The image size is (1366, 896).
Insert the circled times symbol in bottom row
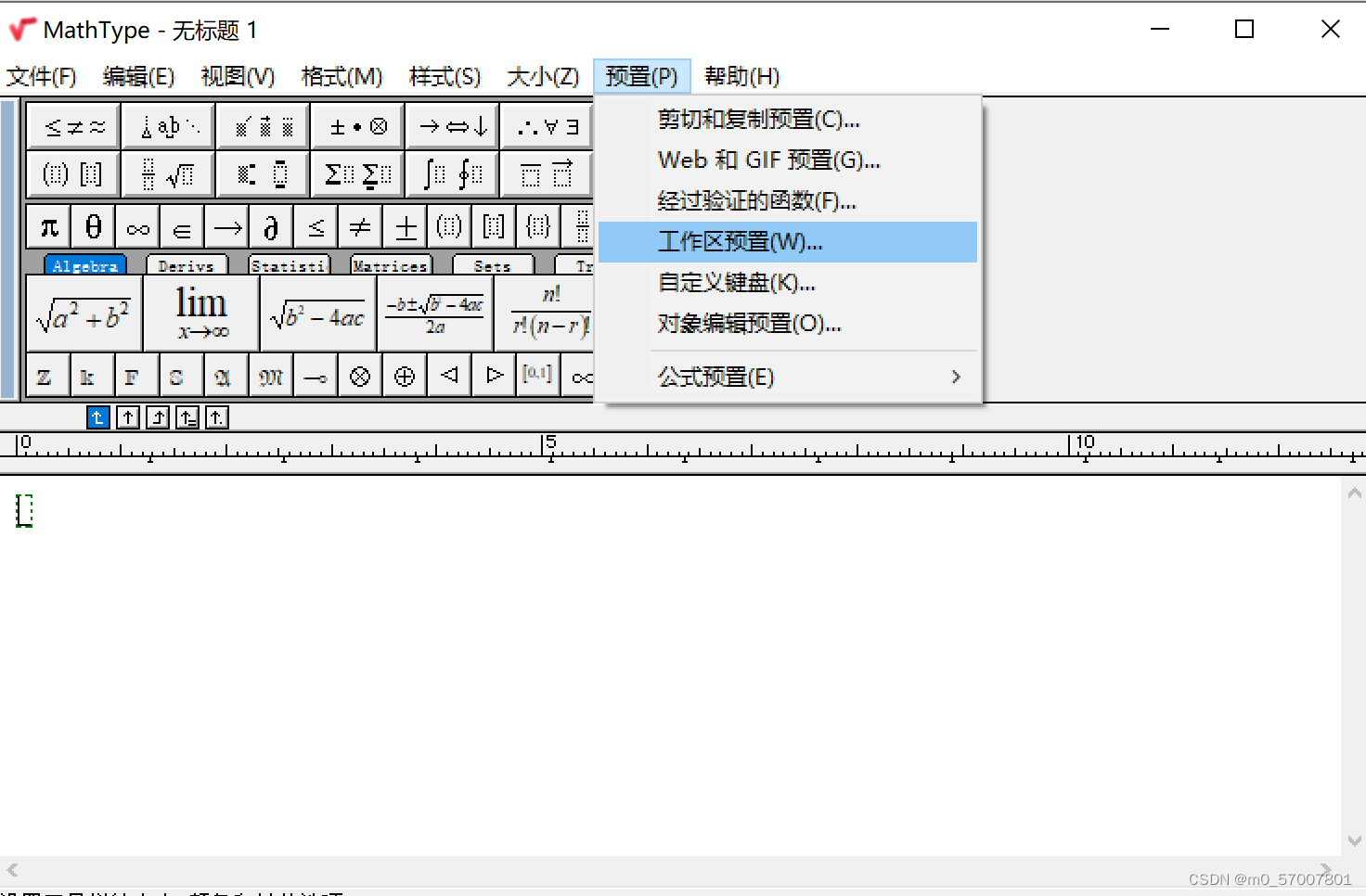pos(360,376)
